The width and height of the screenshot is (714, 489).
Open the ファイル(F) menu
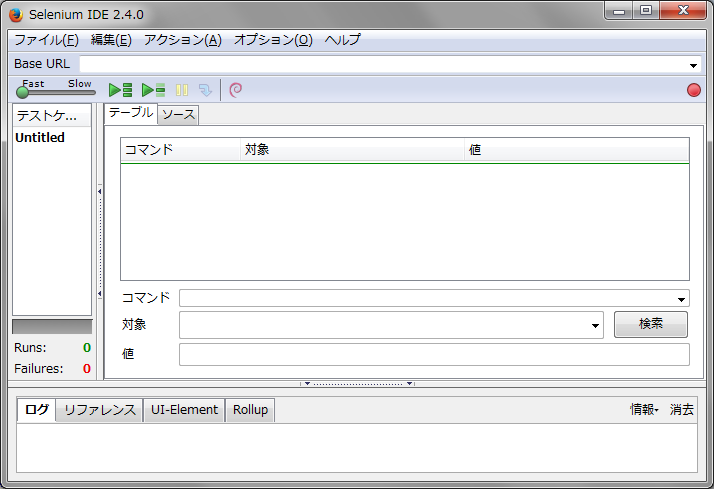coord(46,40)
